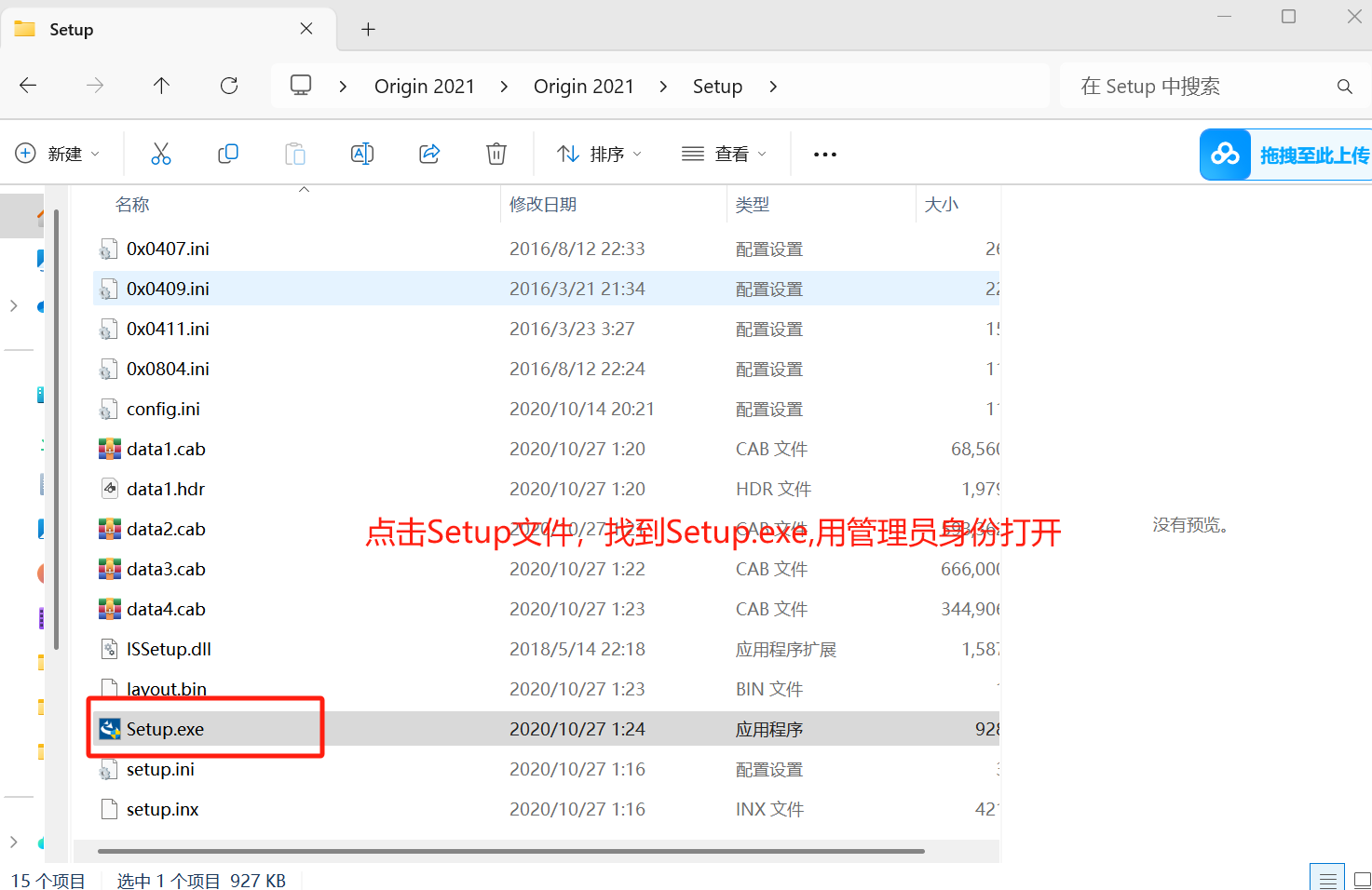This screenshot has height=890, width=1372.
Task: Open the 新建 dropdown menu
Action: 59,154
